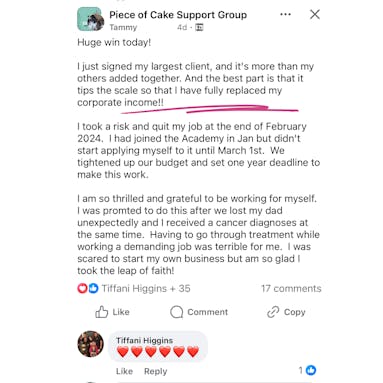Click the author name Tammy
This screenshot has height=383, width=383.
(123, 27)
